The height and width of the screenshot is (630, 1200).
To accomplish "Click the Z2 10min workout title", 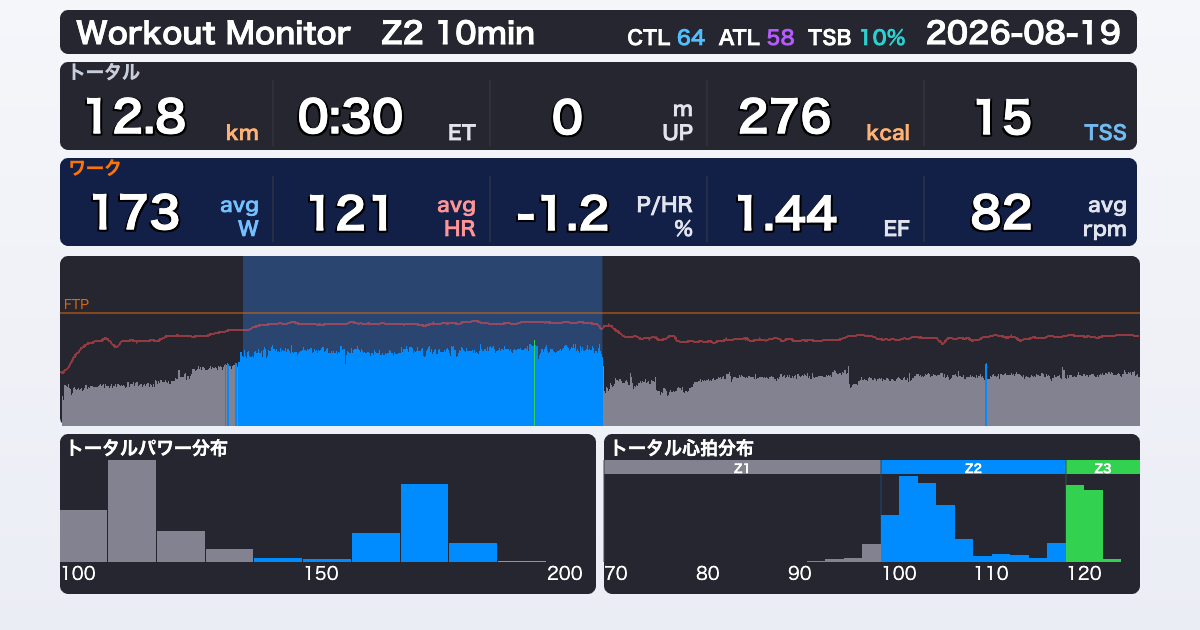I will pos(458,34).
